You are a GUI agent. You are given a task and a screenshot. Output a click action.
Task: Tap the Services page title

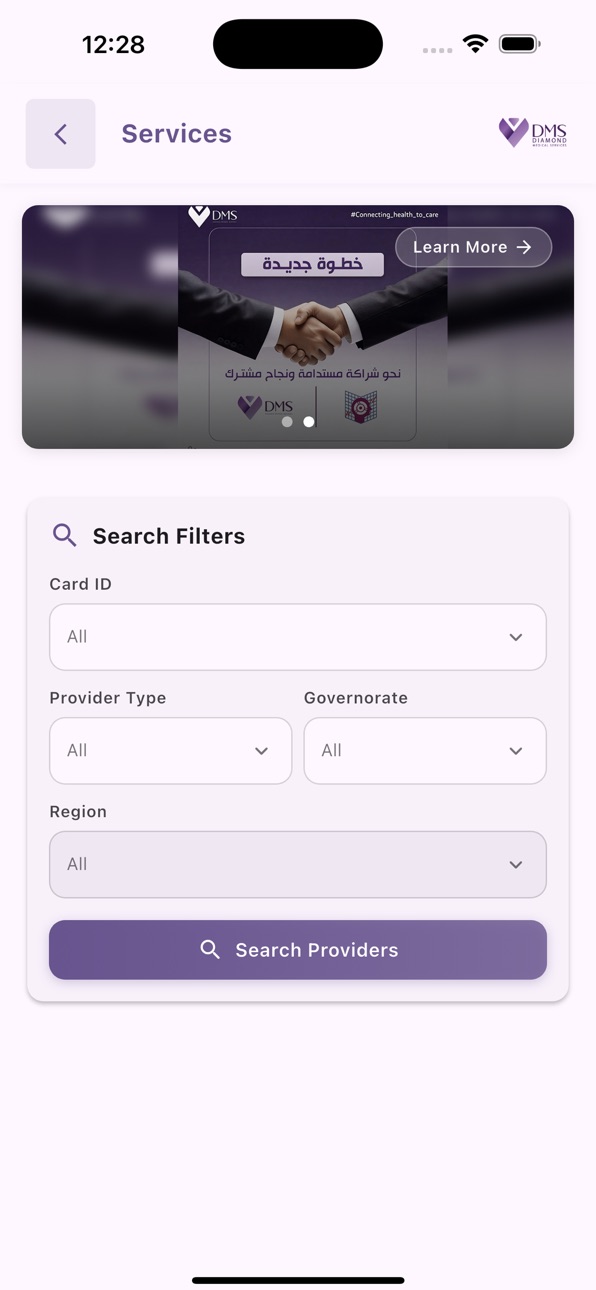(177, 134)
